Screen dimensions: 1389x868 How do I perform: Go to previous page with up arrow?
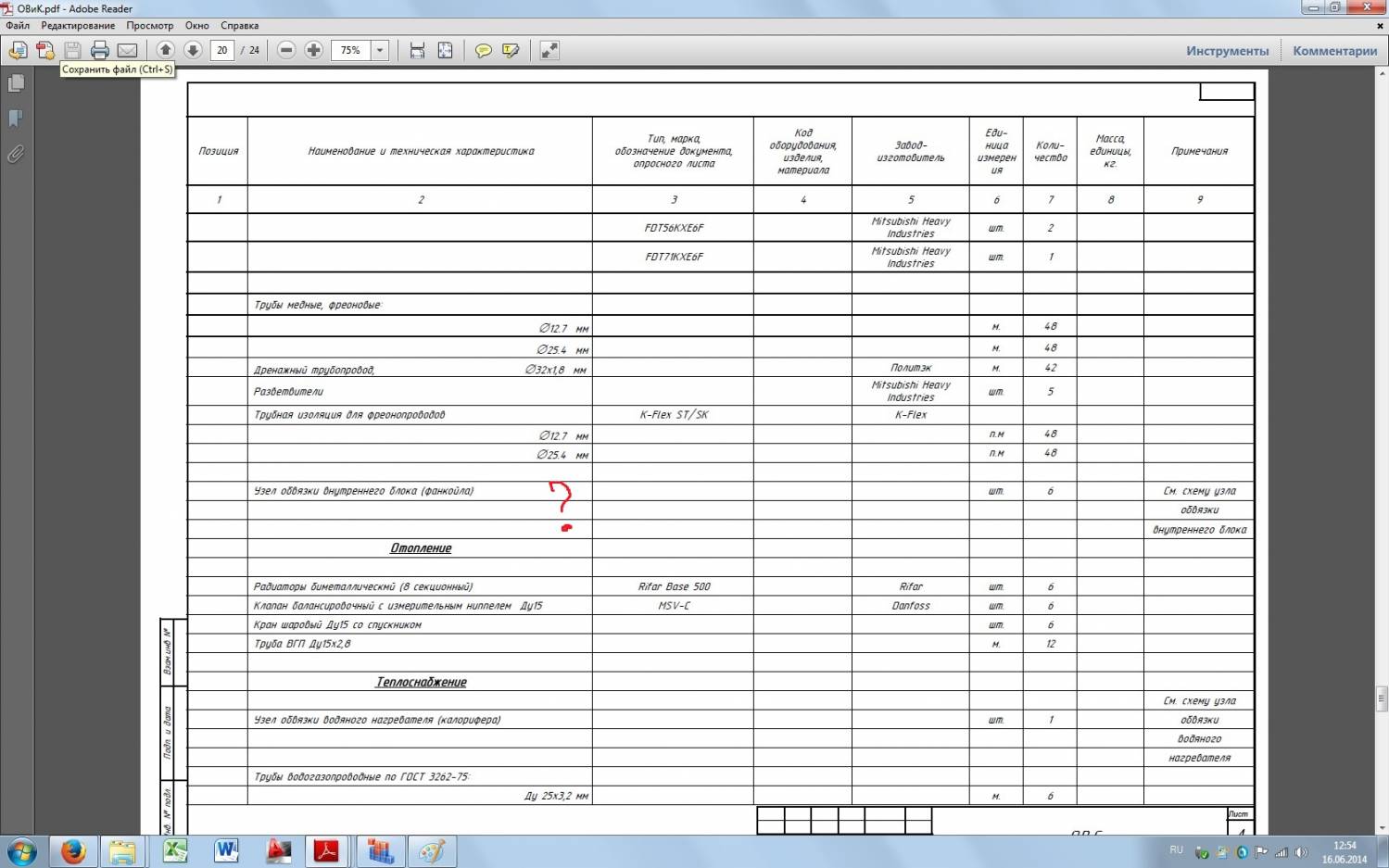(x=165, y=50)
